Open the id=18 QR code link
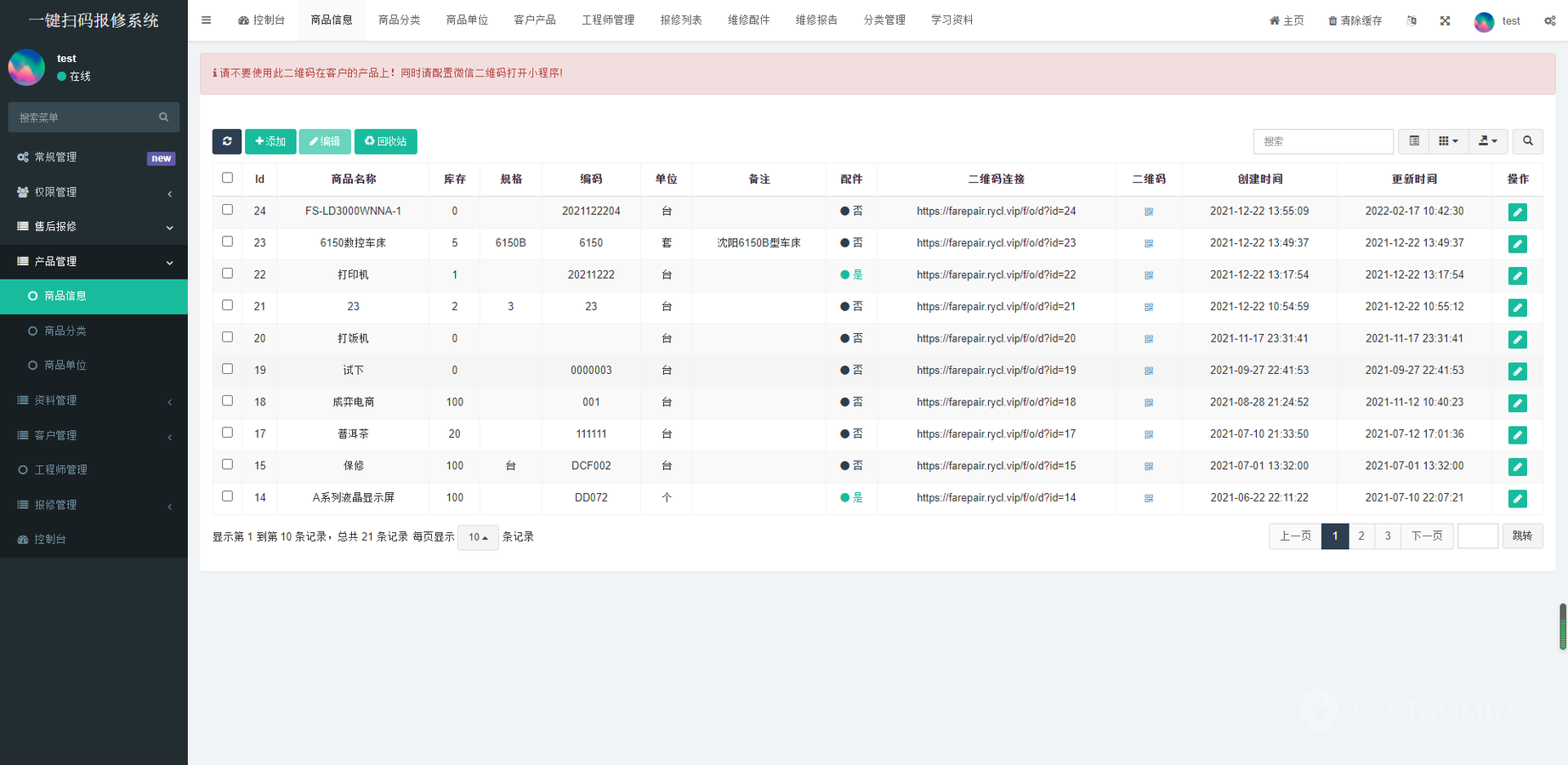This screenshot has height=765, width=1568. pyautogui.click(x=996, y=402)
